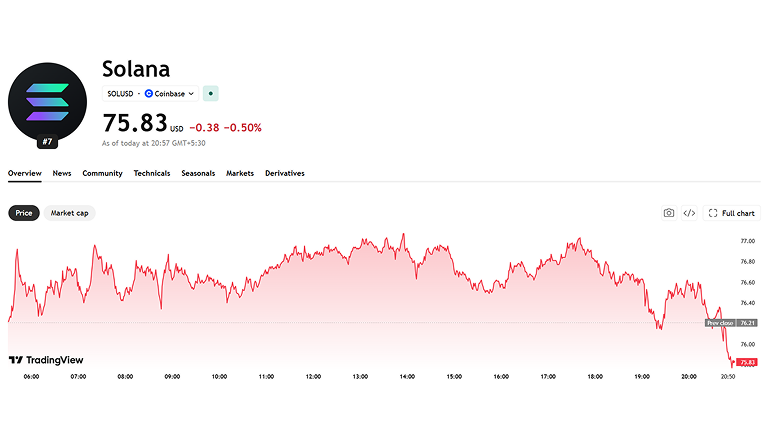Open the Full chart view
The image size is (768, 432).
click(732, 213)
